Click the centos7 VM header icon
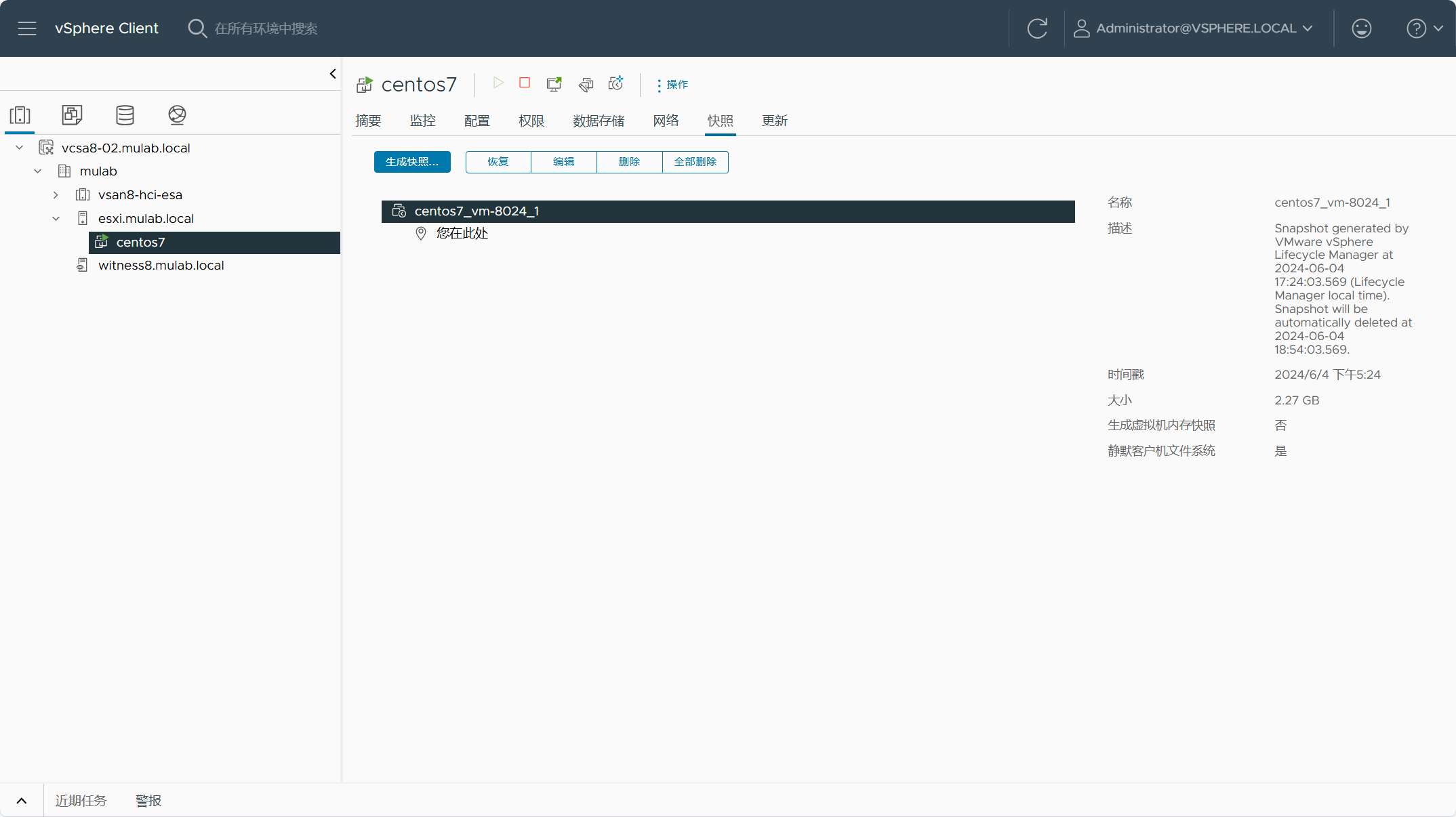 (365, 85)
